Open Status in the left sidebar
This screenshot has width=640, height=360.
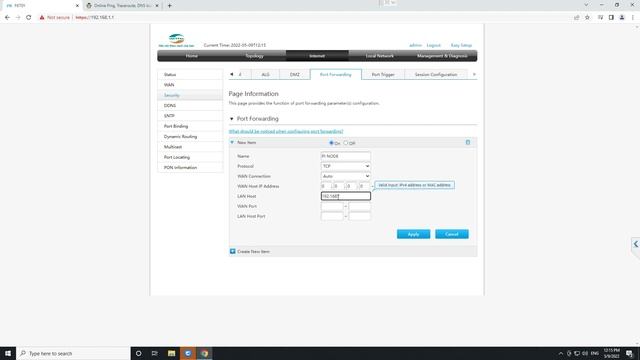click(x=190, y=75)
